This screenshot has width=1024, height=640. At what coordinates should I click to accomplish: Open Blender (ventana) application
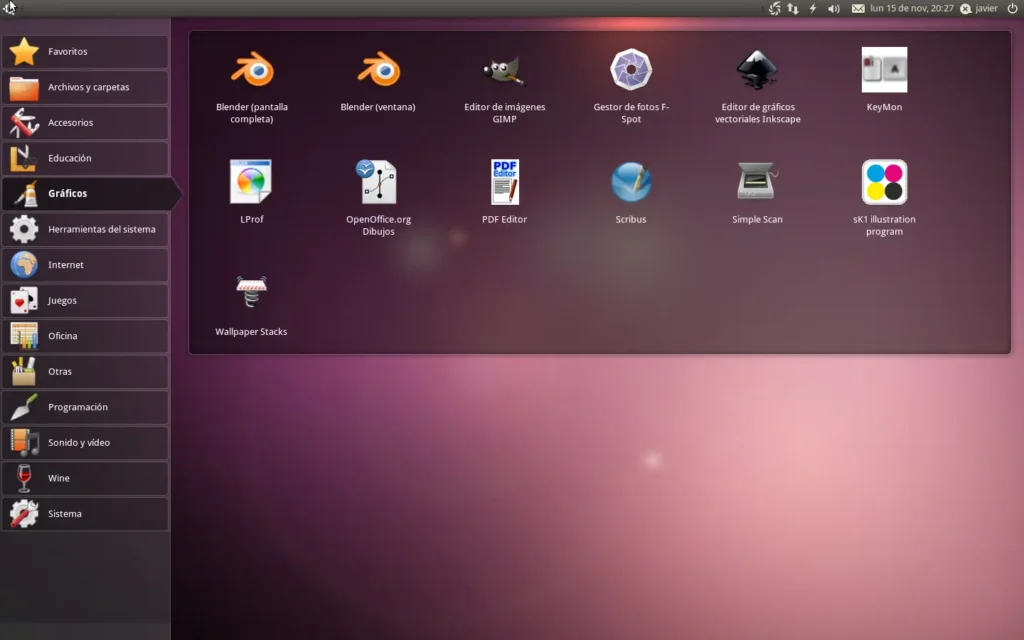tap(378, 71)
